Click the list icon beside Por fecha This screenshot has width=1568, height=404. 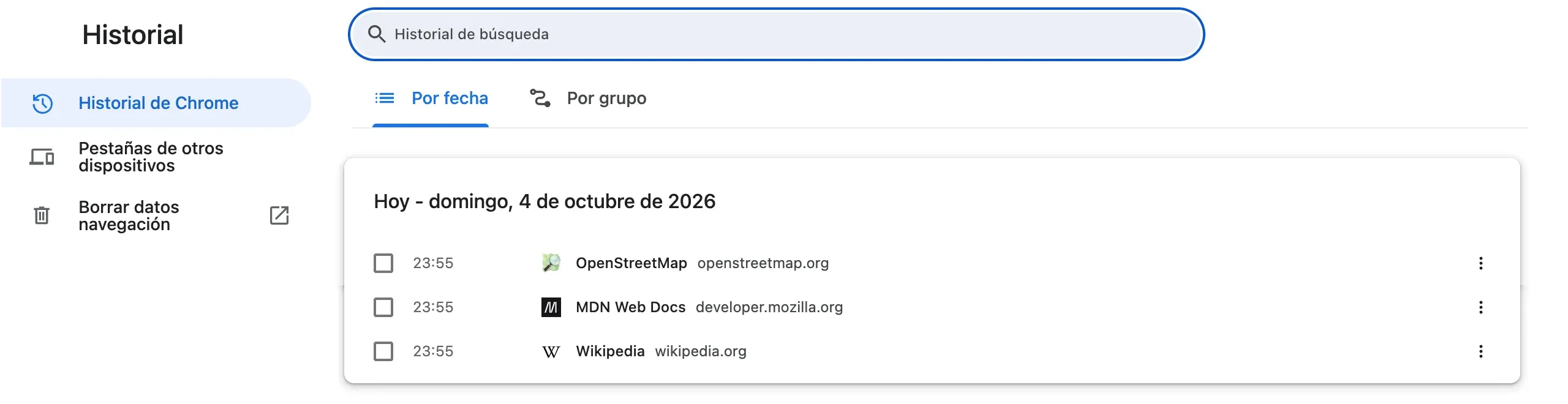pyautogui.click(x=385, y=98)
